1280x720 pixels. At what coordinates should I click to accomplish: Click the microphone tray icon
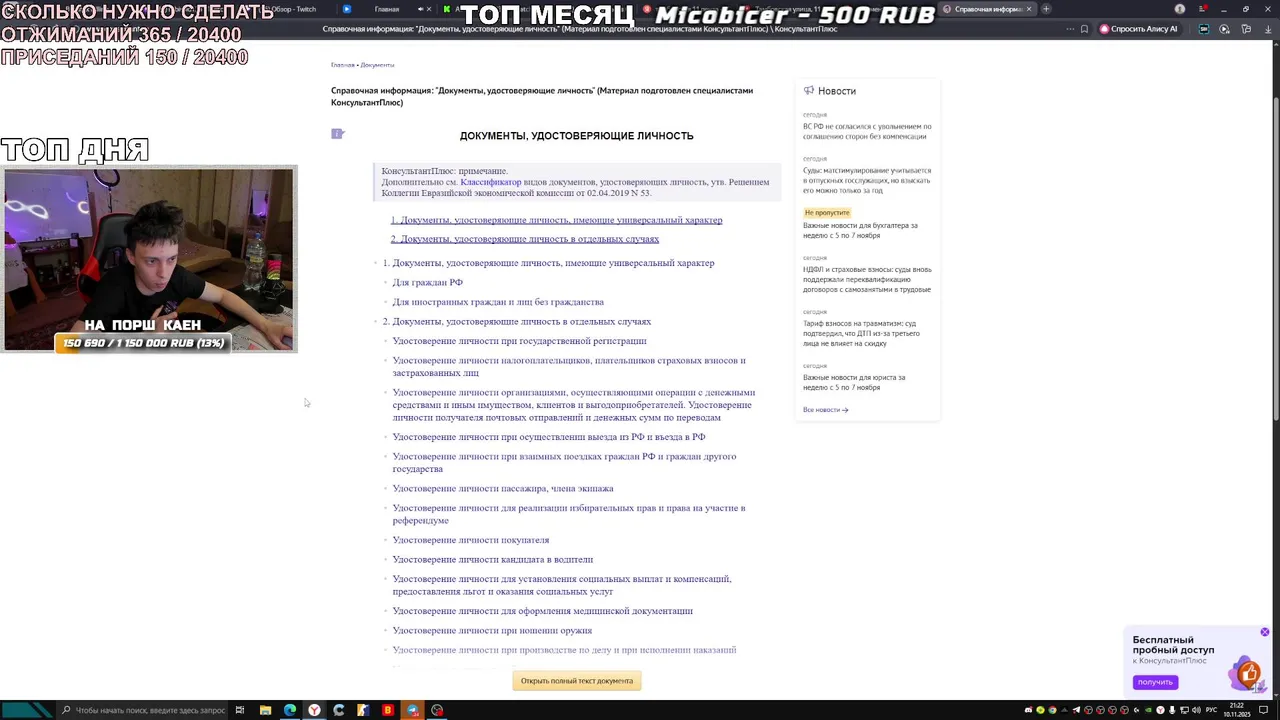1172,710
